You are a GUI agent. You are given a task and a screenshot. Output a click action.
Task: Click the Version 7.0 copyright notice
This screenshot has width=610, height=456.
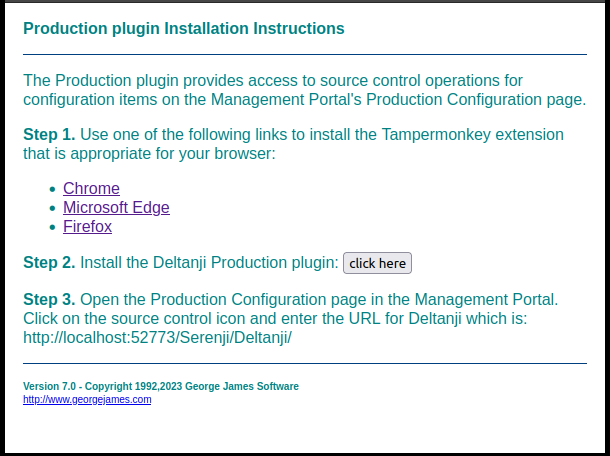(160, 386)
